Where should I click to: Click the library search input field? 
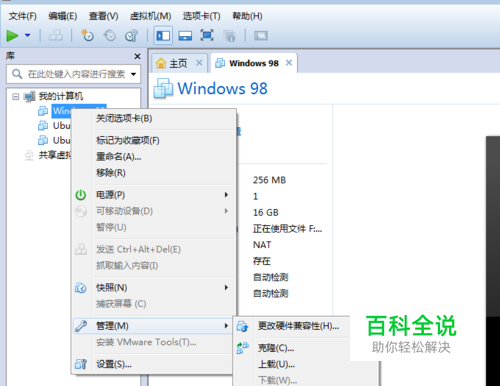[x=73, y=74]
